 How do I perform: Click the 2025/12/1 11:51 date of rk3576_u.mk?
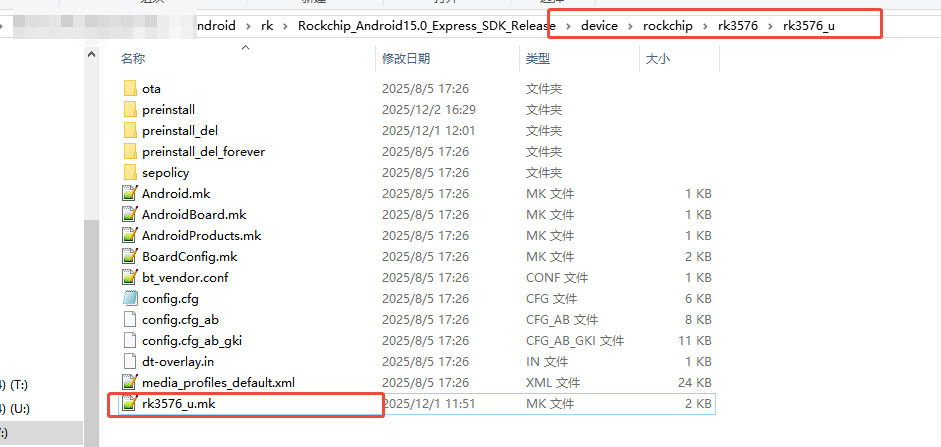[x=428, y=404]
